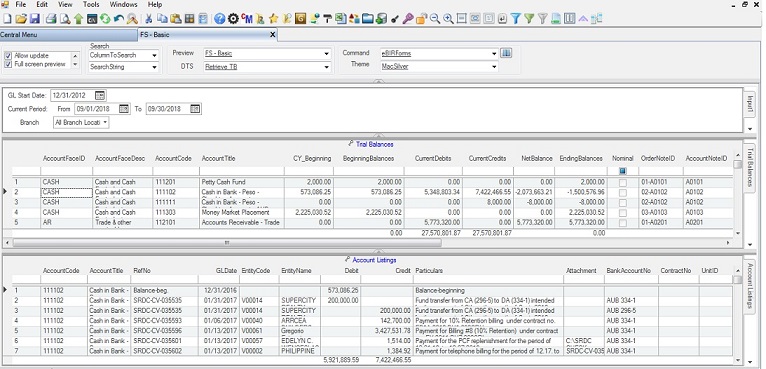Click the green filter funnel icon
The height and width of the screenshot is (369, 766).
click(x=529, y=19)
